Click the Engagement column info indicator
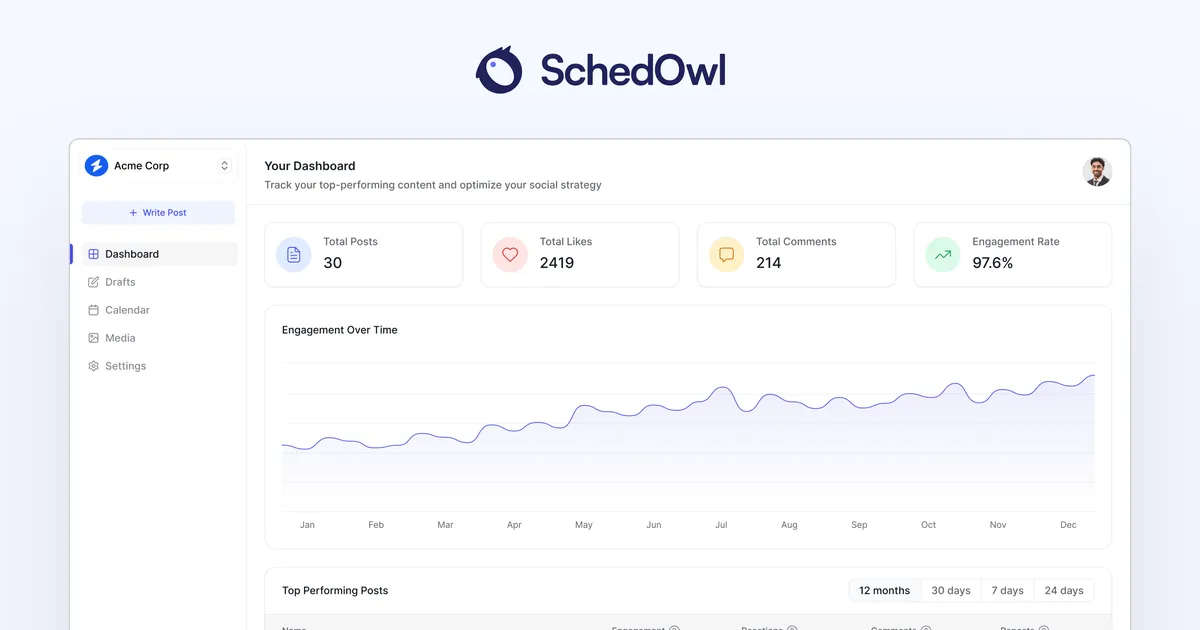The width and height of the screenshot is (1200, 630). tap(674, 628)
